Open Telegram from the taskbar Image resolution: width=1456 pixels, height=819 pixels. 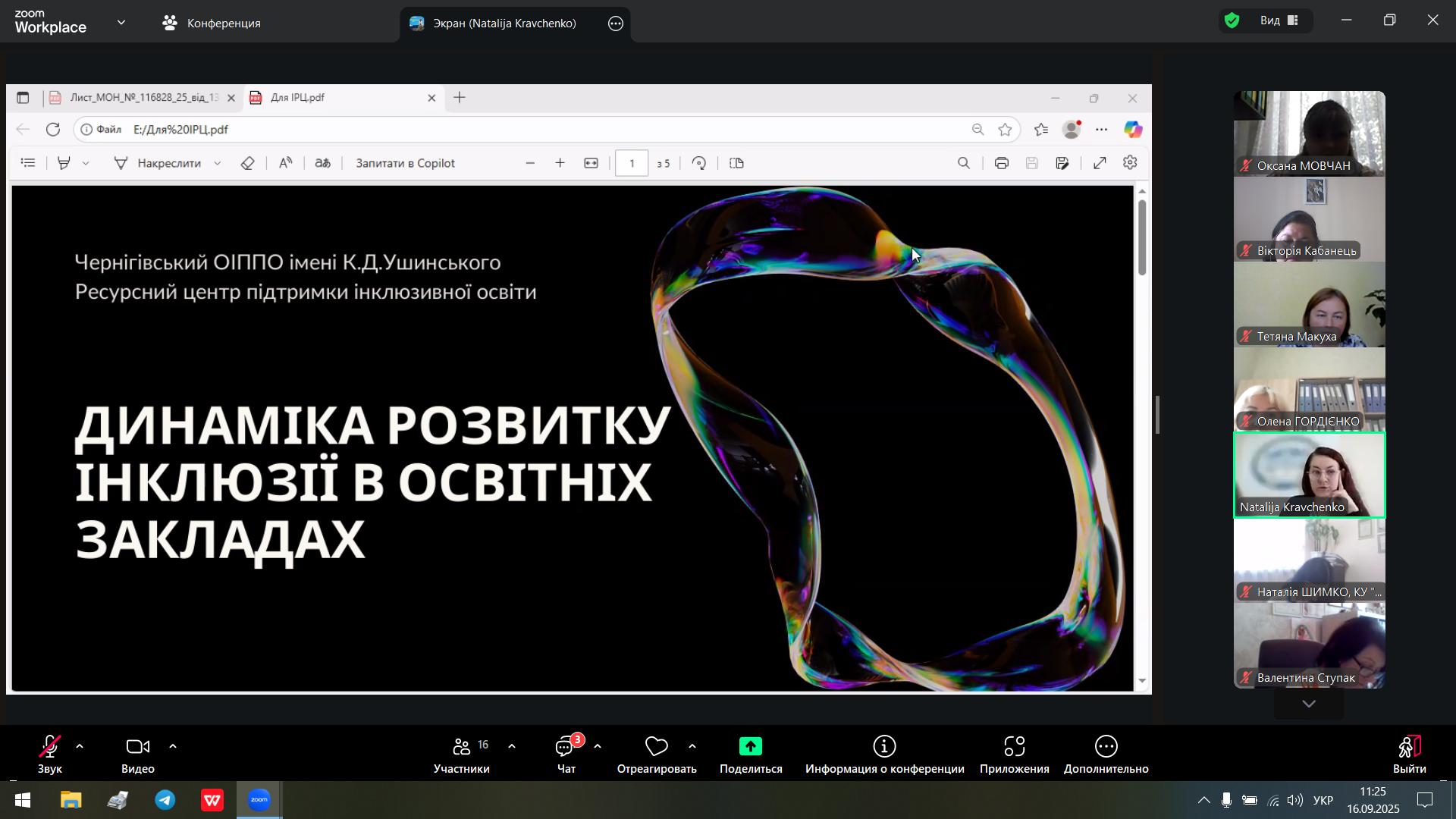point(165,801)
